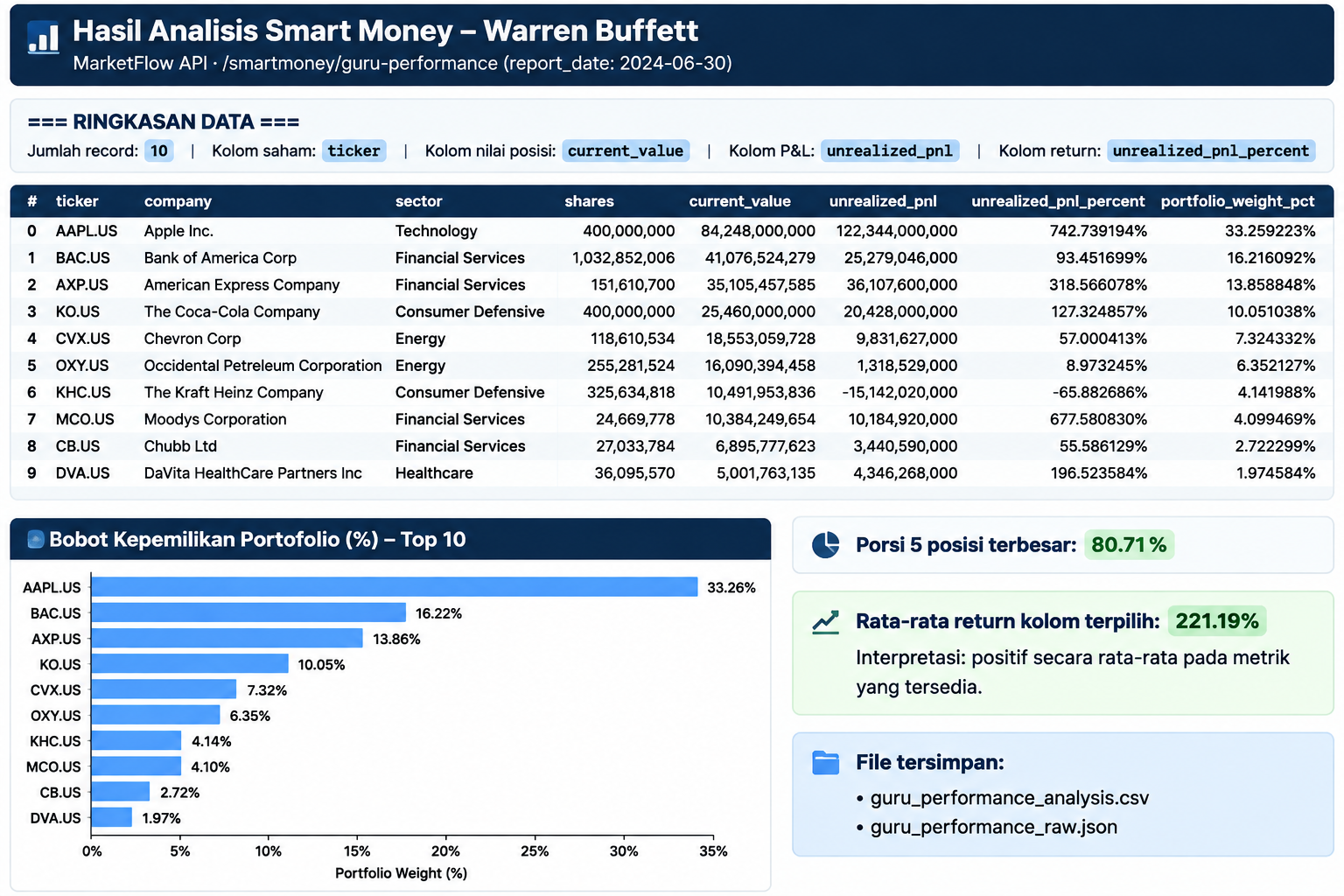Click the company column header
Viewport: 1344px width, 896px height.
tap(178, 201)
